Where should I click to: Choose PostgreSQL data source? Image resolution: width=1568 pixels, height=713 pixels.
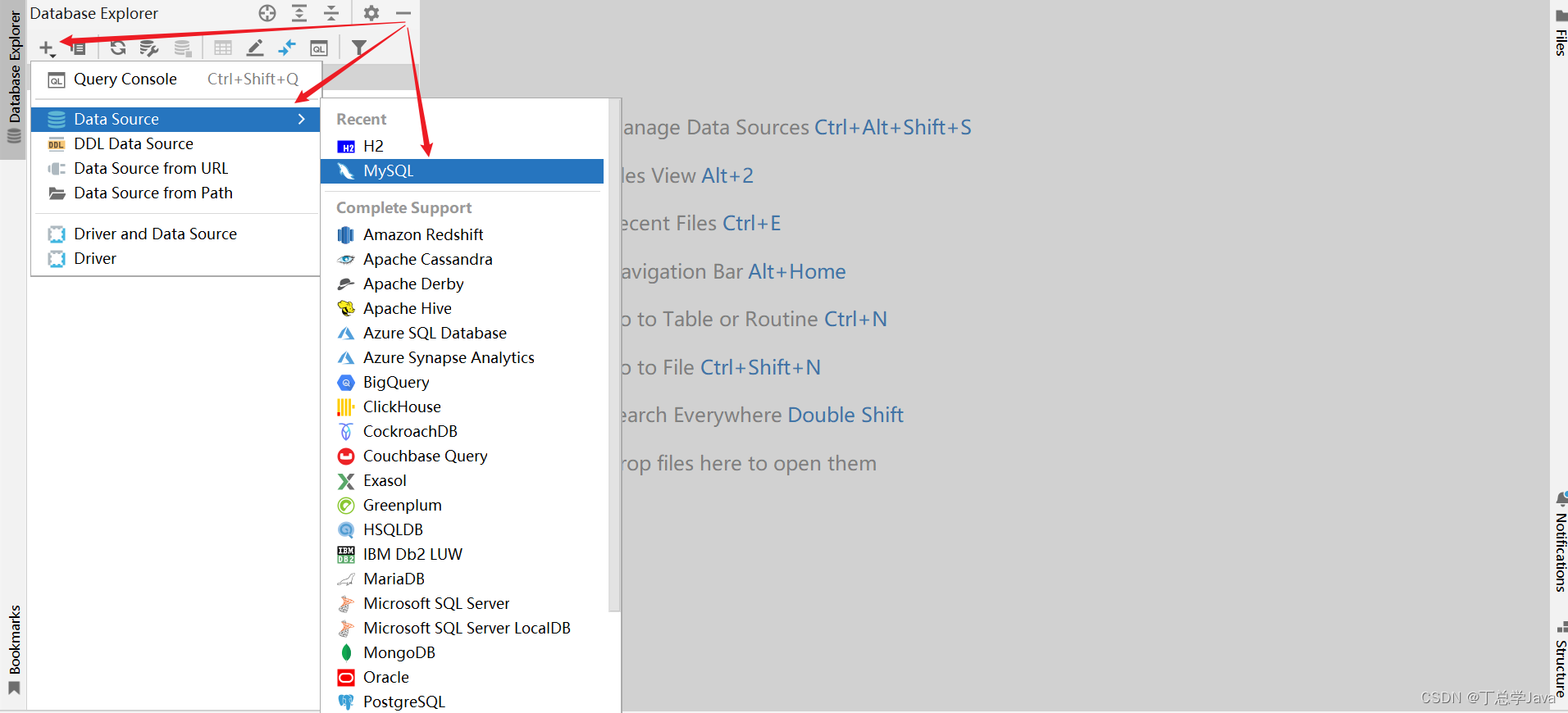tap(463, 702)
